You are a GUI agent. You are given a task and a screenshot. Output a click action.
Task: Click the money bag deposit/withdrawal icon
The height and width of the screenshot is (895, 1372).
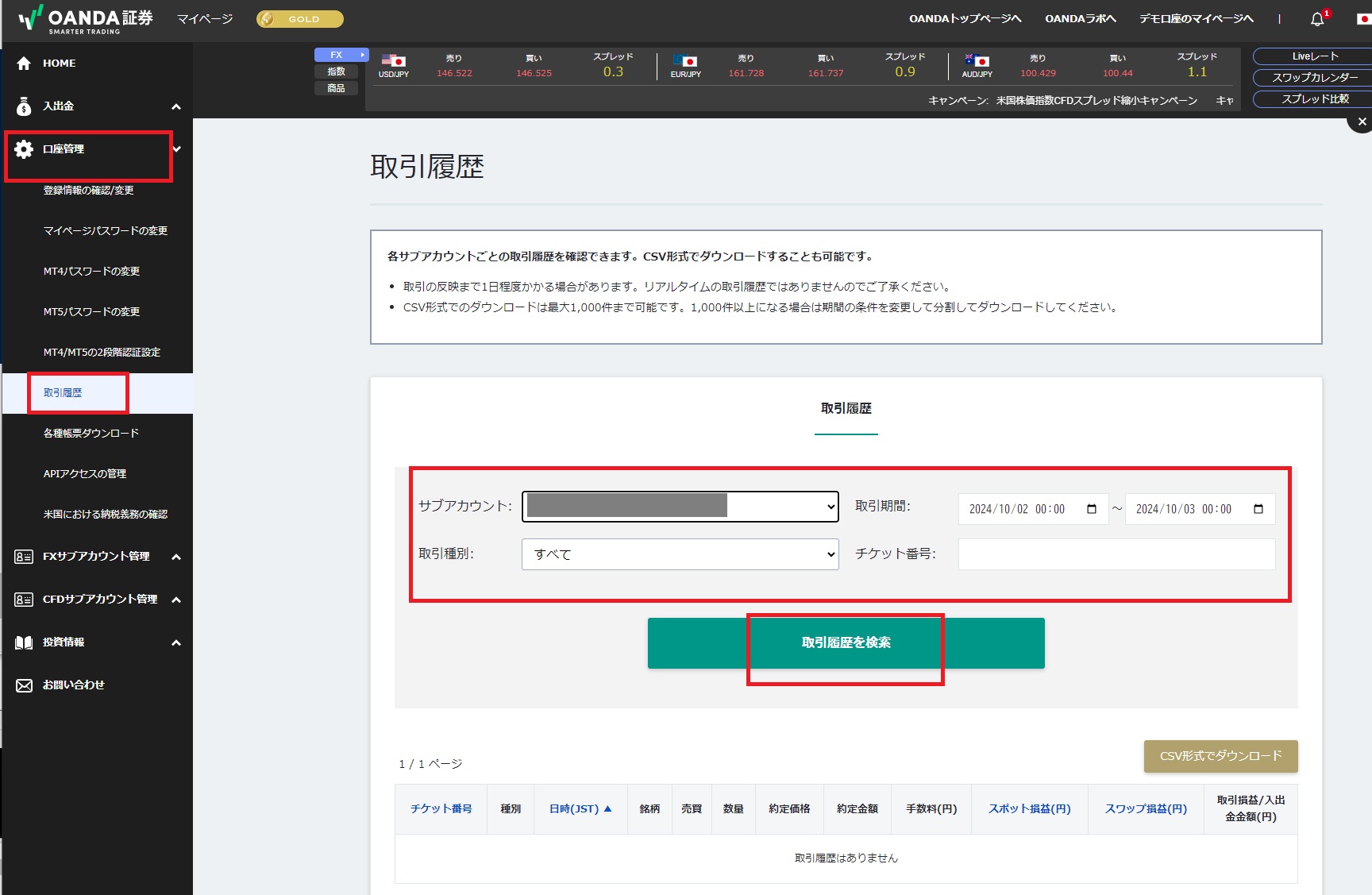tap(24, 106)
